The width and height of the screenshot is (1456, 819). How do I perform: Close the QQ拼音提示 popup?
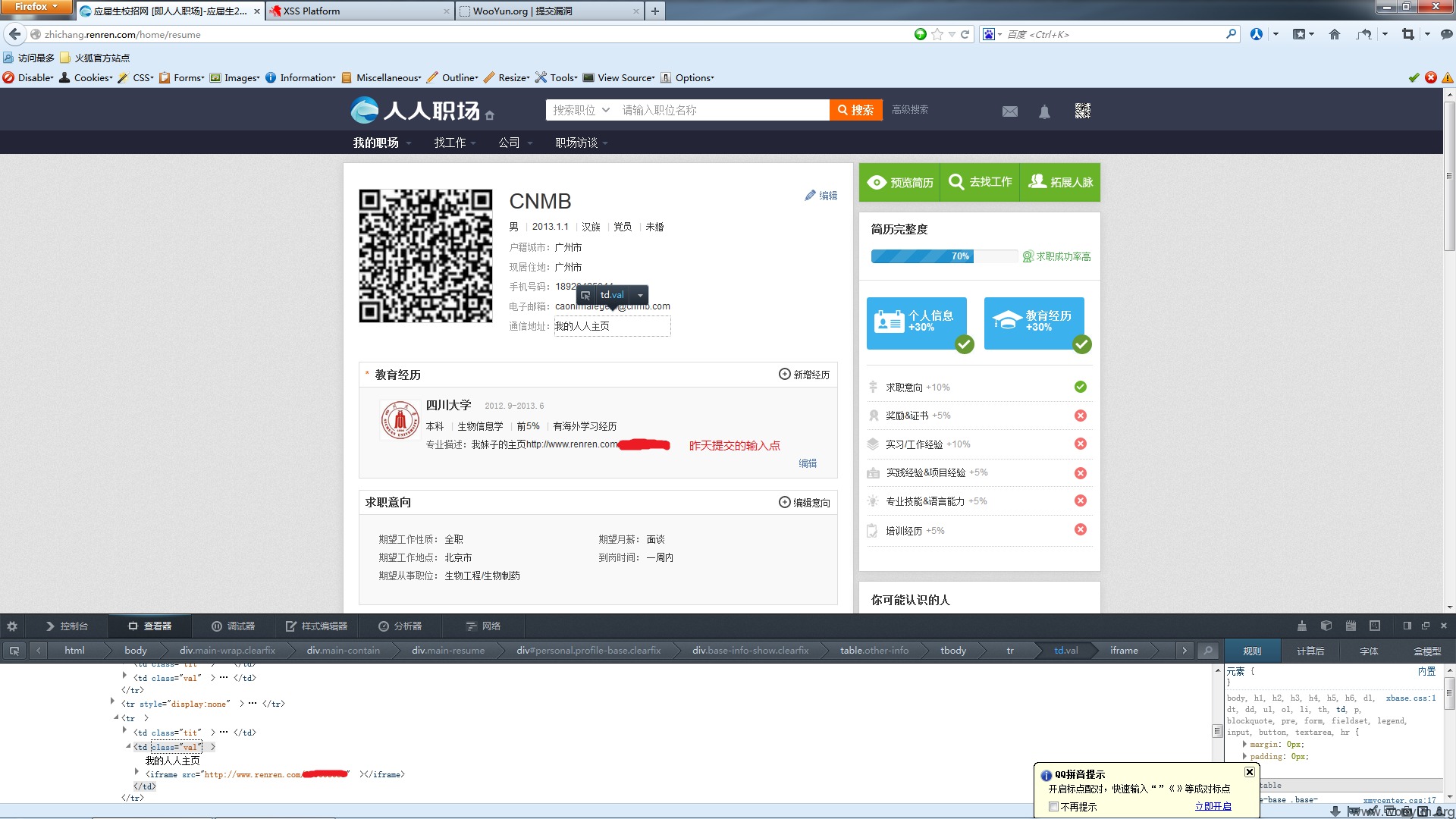[1250, 772]
